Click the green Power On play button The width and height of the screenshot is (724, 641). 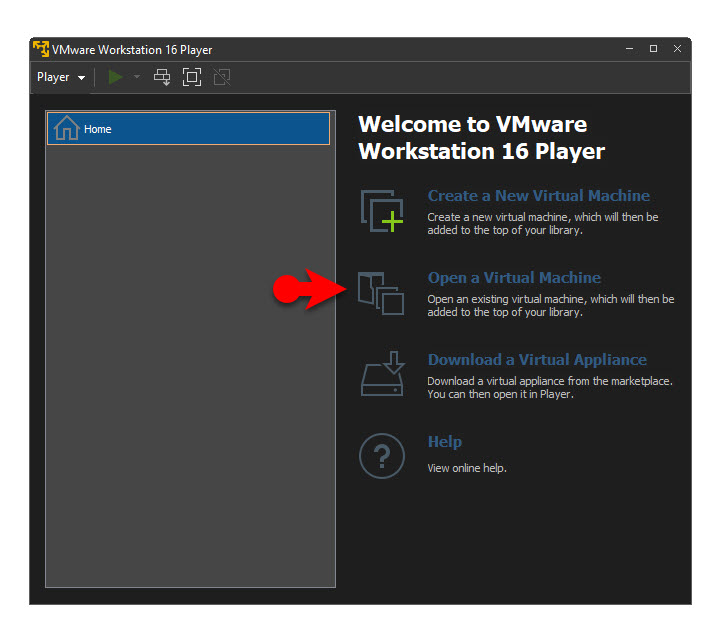[x=115, y=77]
